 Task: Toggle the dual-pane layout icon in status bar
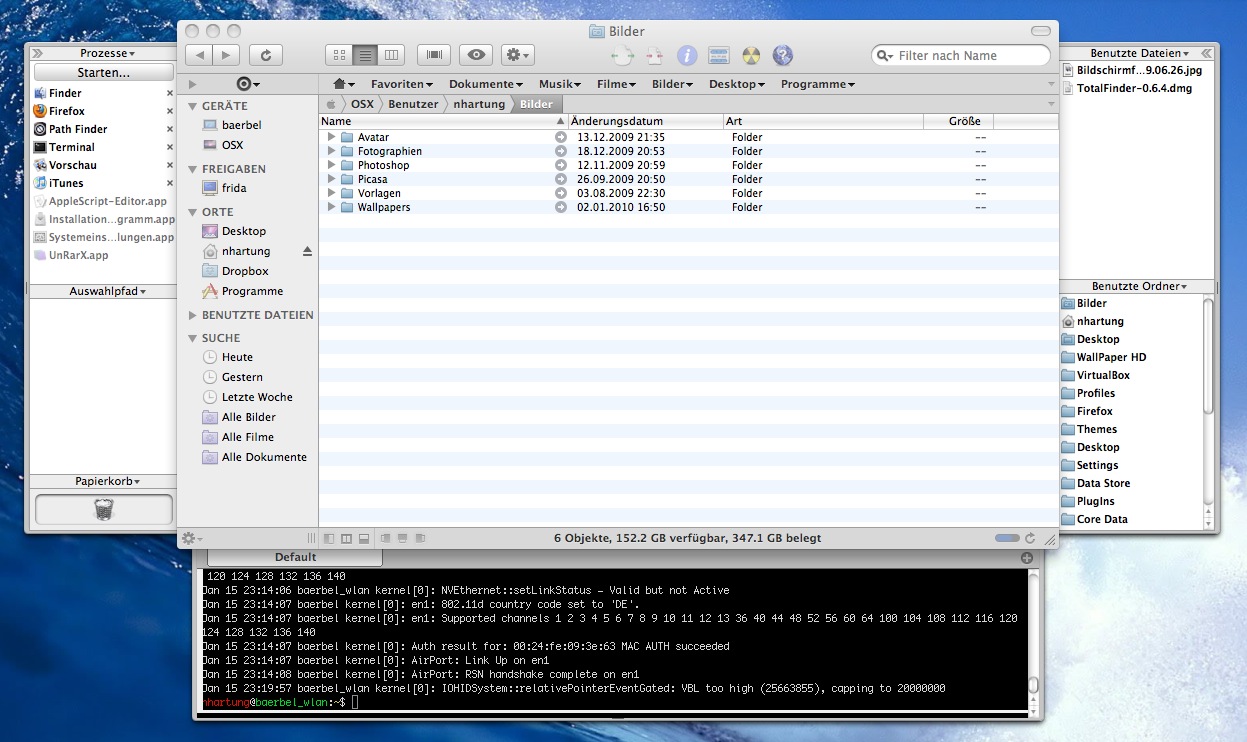click(347, 538)
